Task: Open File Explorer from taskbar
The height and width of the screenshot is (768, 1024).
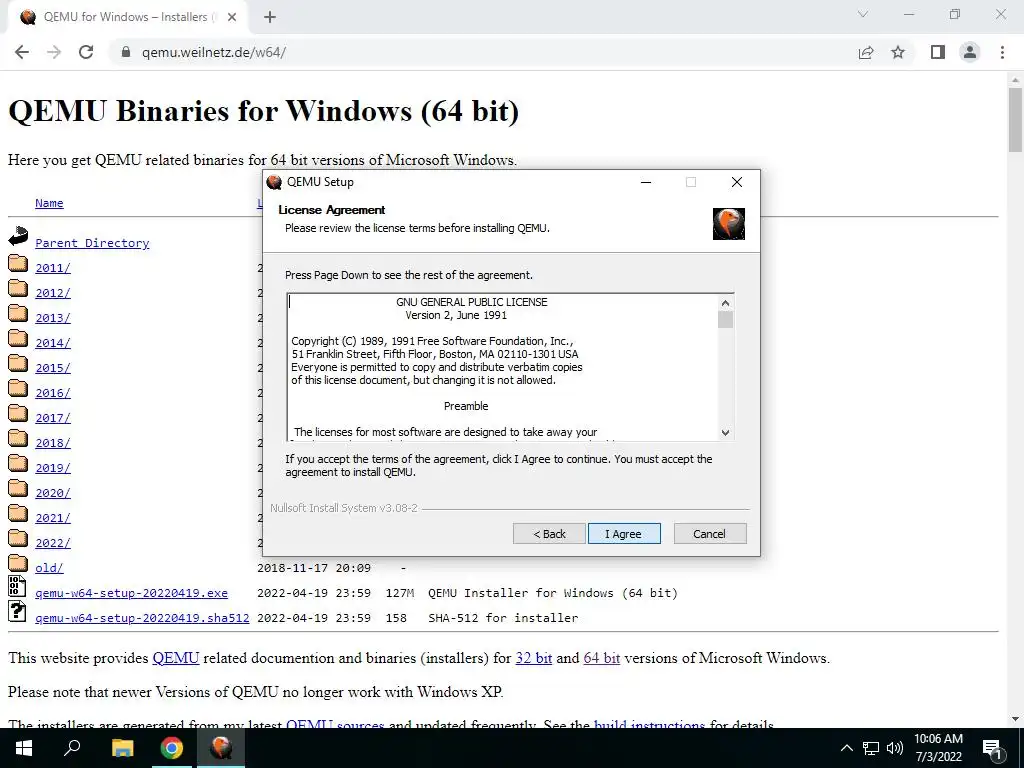Action: [122, 748]
